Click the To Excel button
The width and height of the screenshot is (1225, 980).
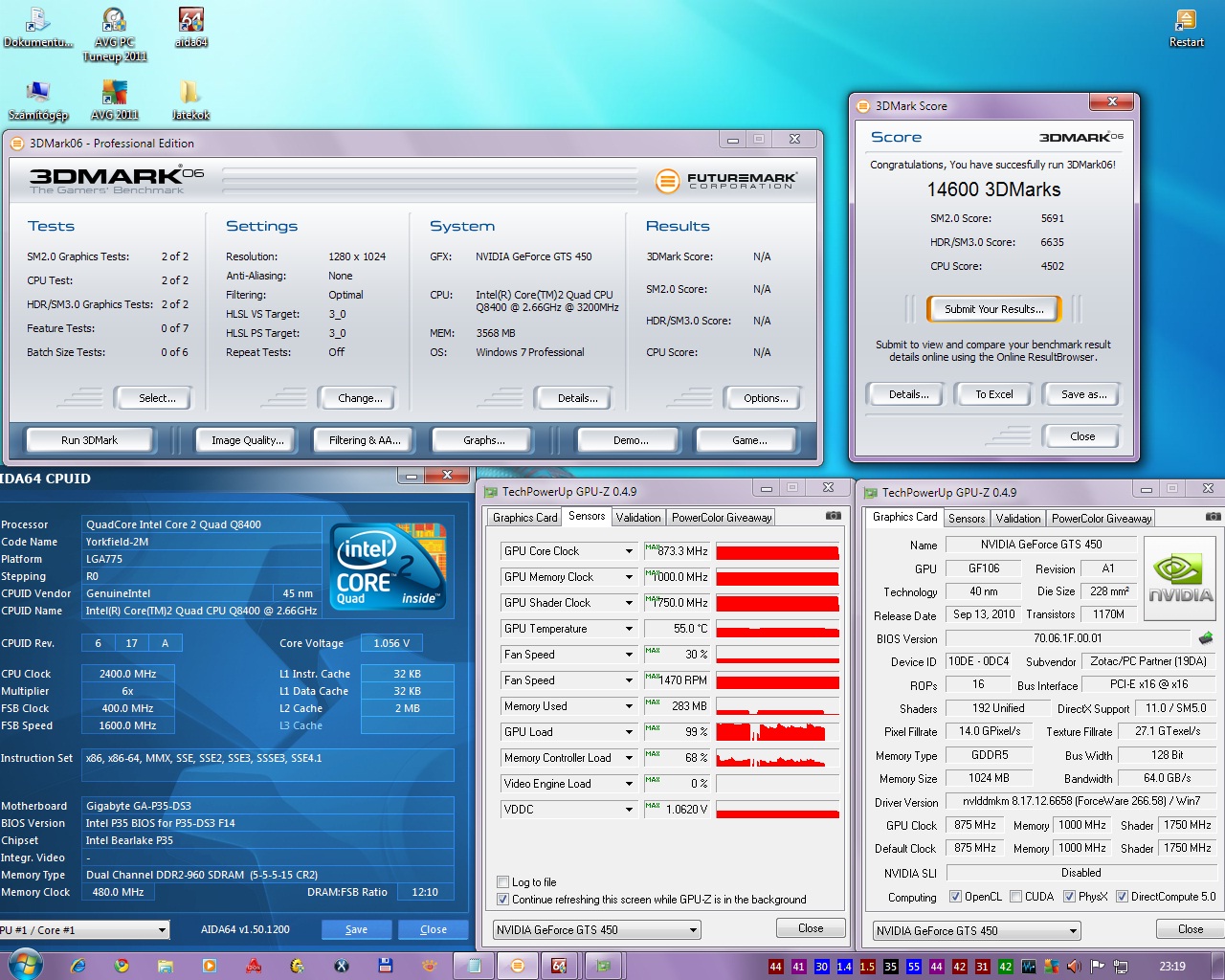point(994,394)
